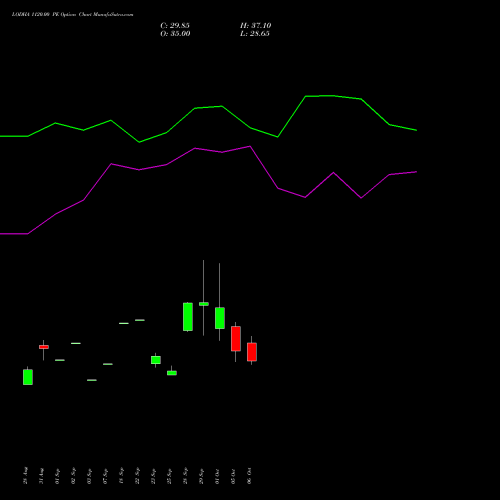The image size is (500, 500).
Task: Click the "06 Oct" date axis label
Action: point(250,476)
